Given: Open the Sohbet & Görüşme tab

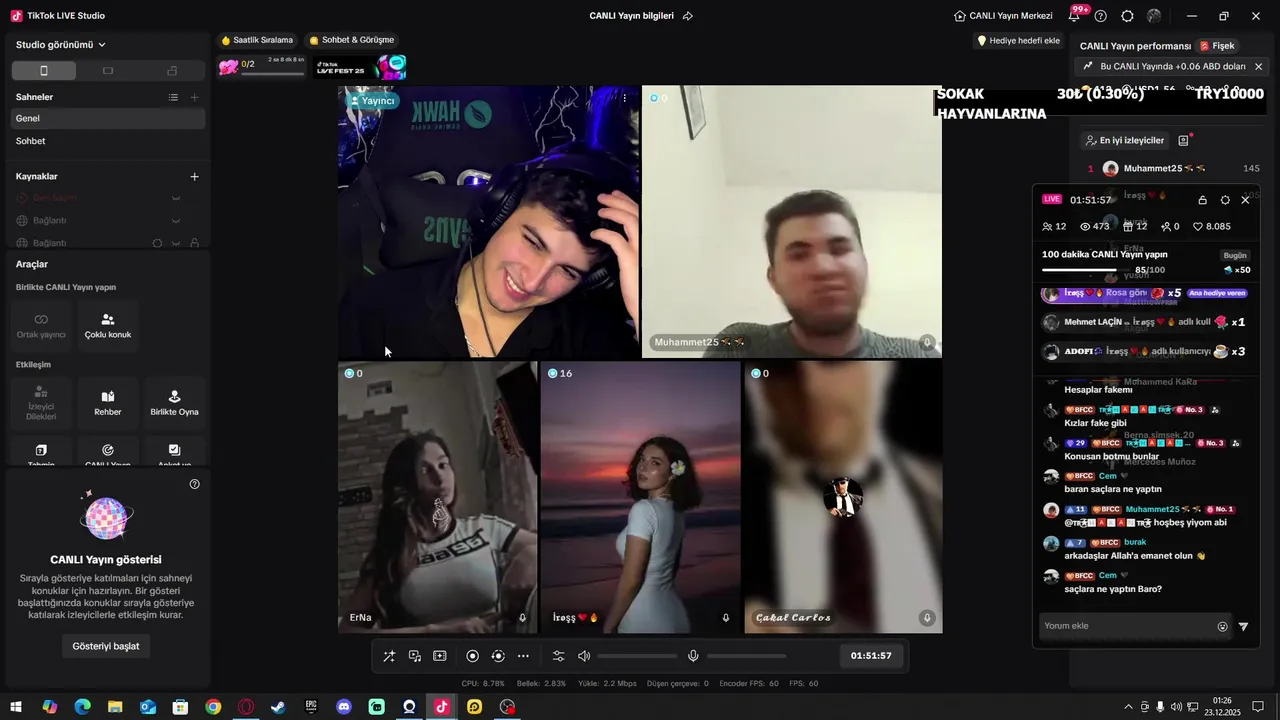Looking at the screenshot, I should tap(352, 40).
